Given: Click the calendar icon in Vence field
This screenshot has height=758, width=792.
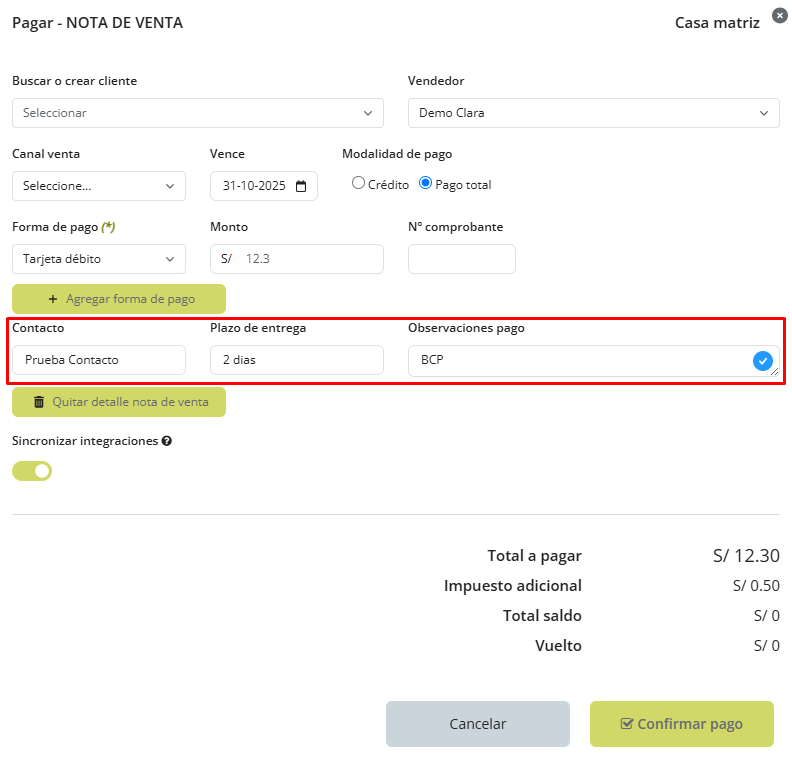Looking at the screenshot, I should tap(301, 186).
